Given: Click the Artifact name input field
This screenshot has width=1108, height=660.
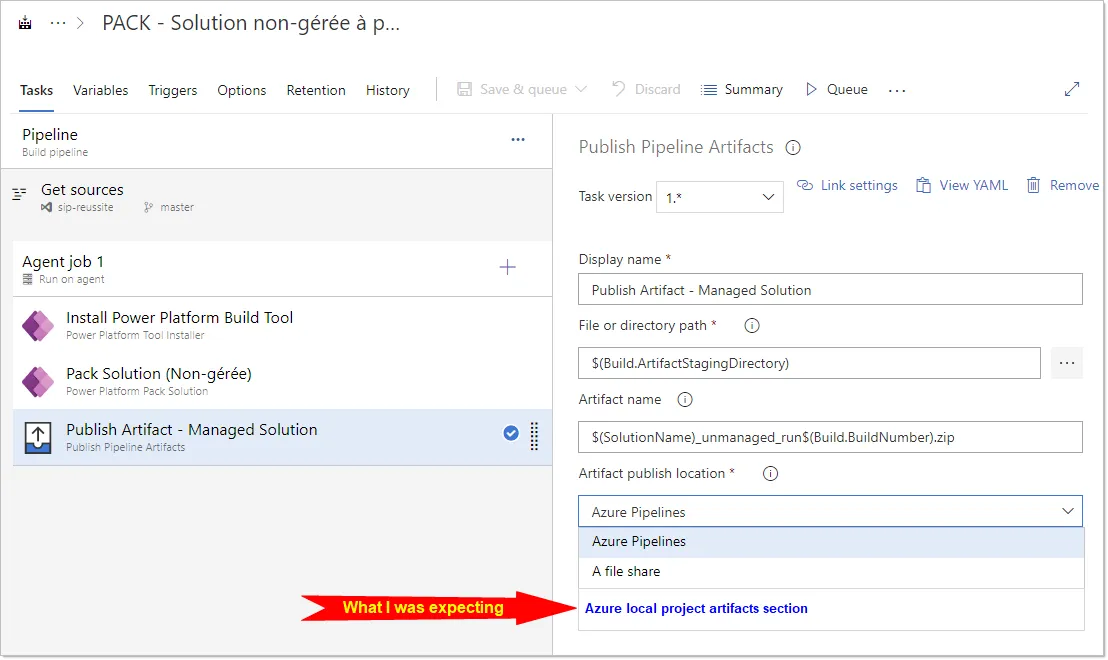Looking at the screenshot, I should [x=830, y=437].
